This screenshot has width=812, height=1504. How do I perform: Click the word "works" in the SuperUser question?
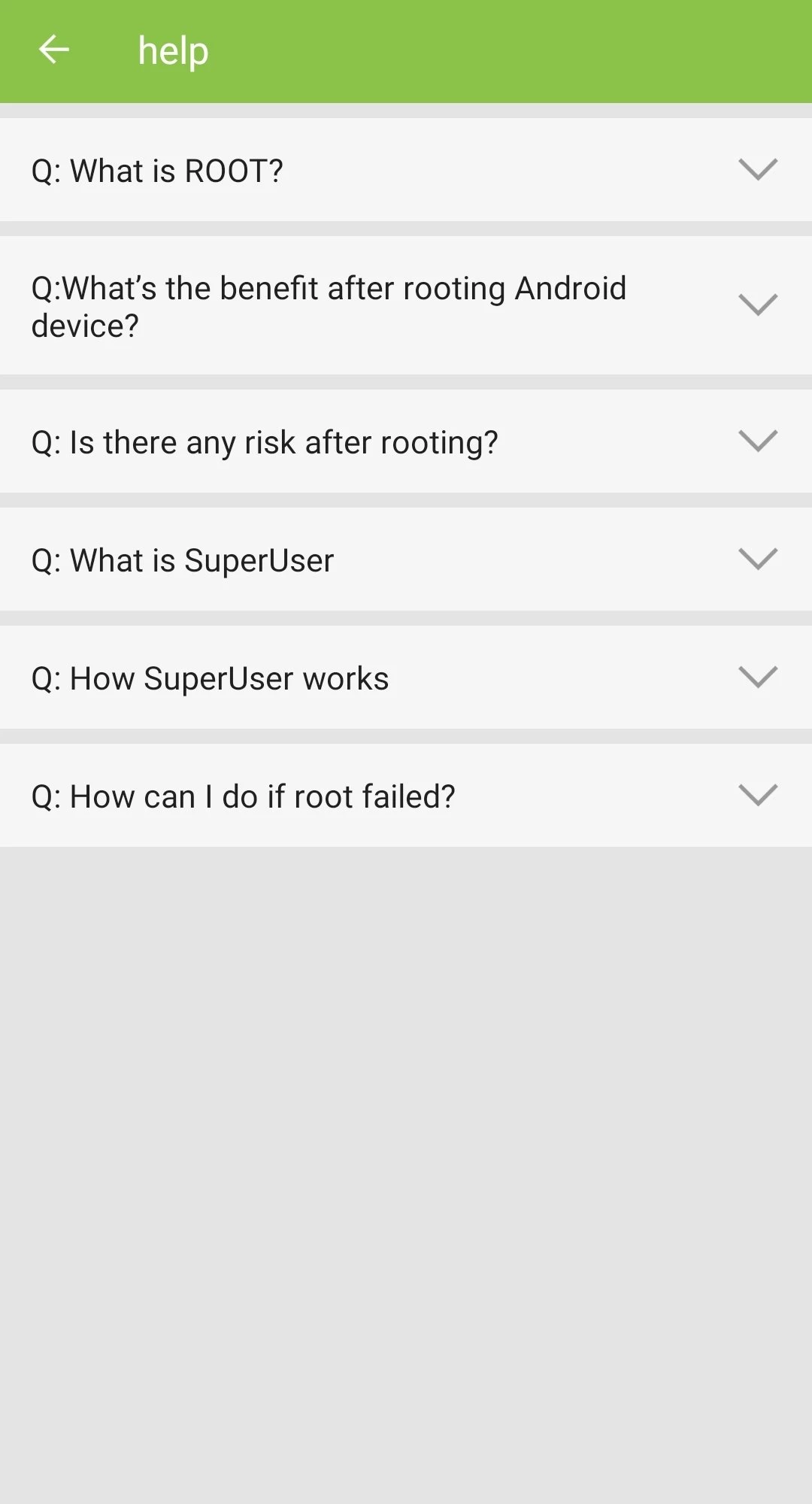[346, 678]
